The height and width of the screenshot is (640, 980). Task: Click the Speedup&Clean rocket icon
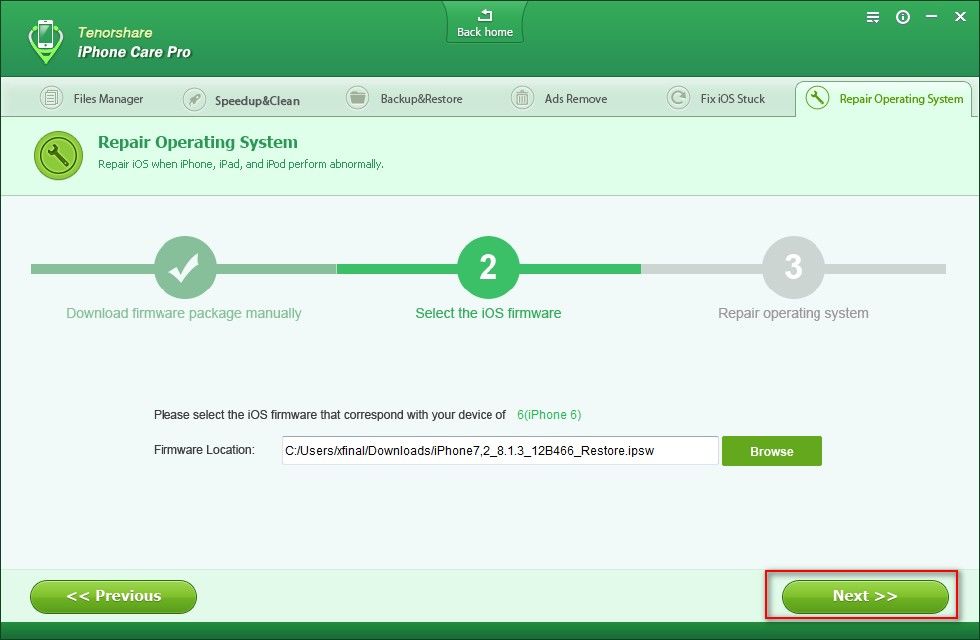(194, 99)
